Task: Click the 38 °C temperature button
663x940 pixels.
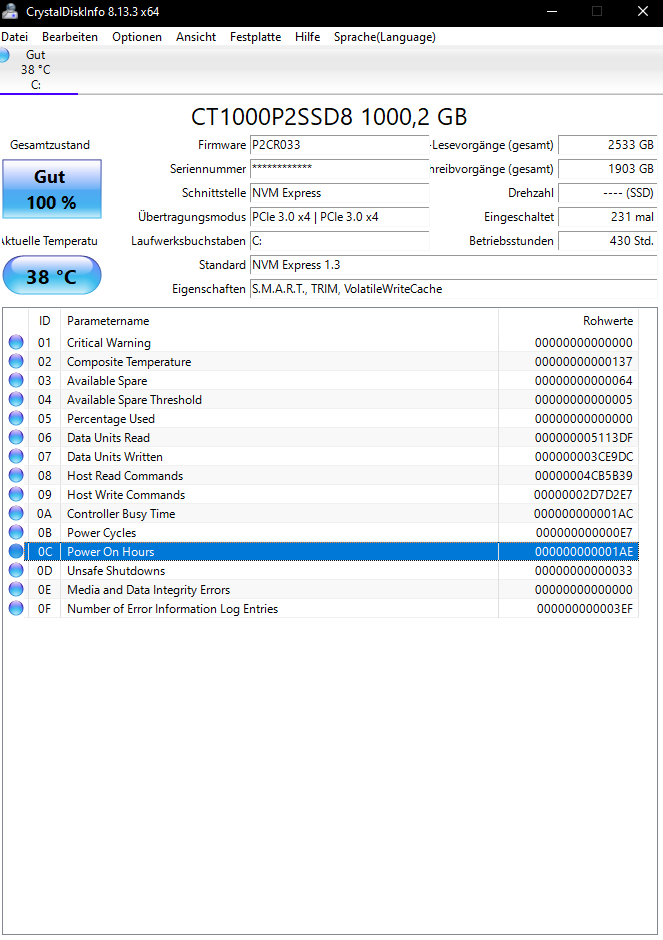Action: point(52,276)
